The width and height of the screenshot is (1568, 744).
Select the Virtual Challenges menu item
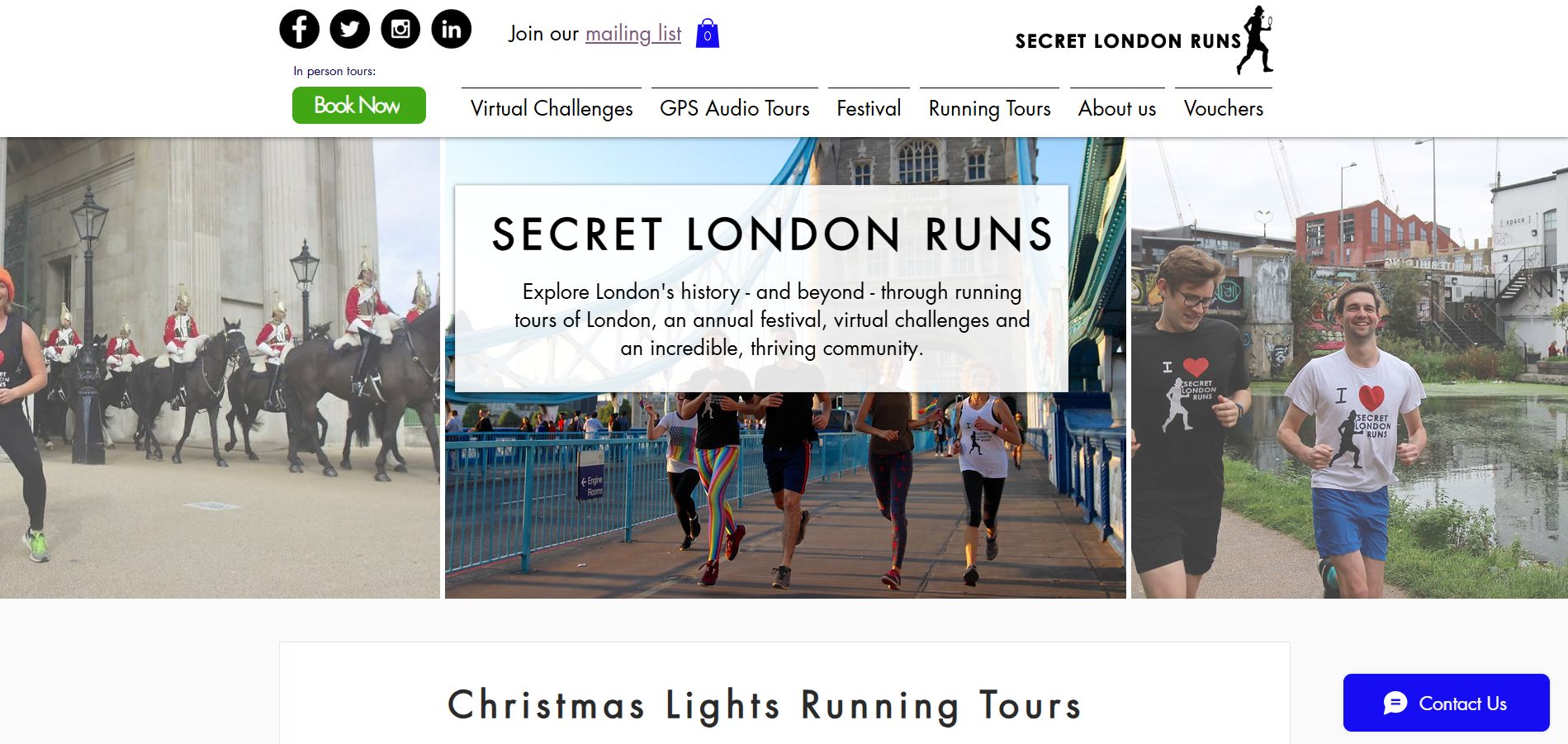pyautogui.click(x=551, y=108)
